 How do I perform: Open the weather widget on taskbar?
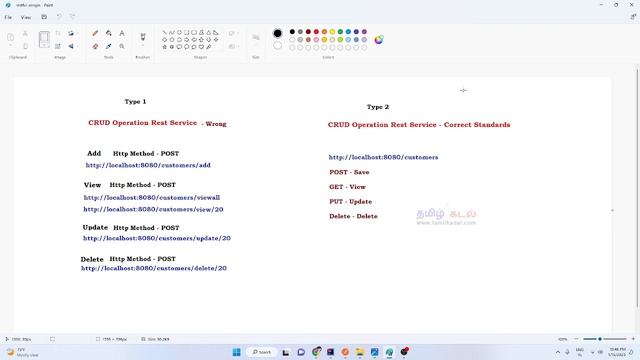(x=22, y=352)
